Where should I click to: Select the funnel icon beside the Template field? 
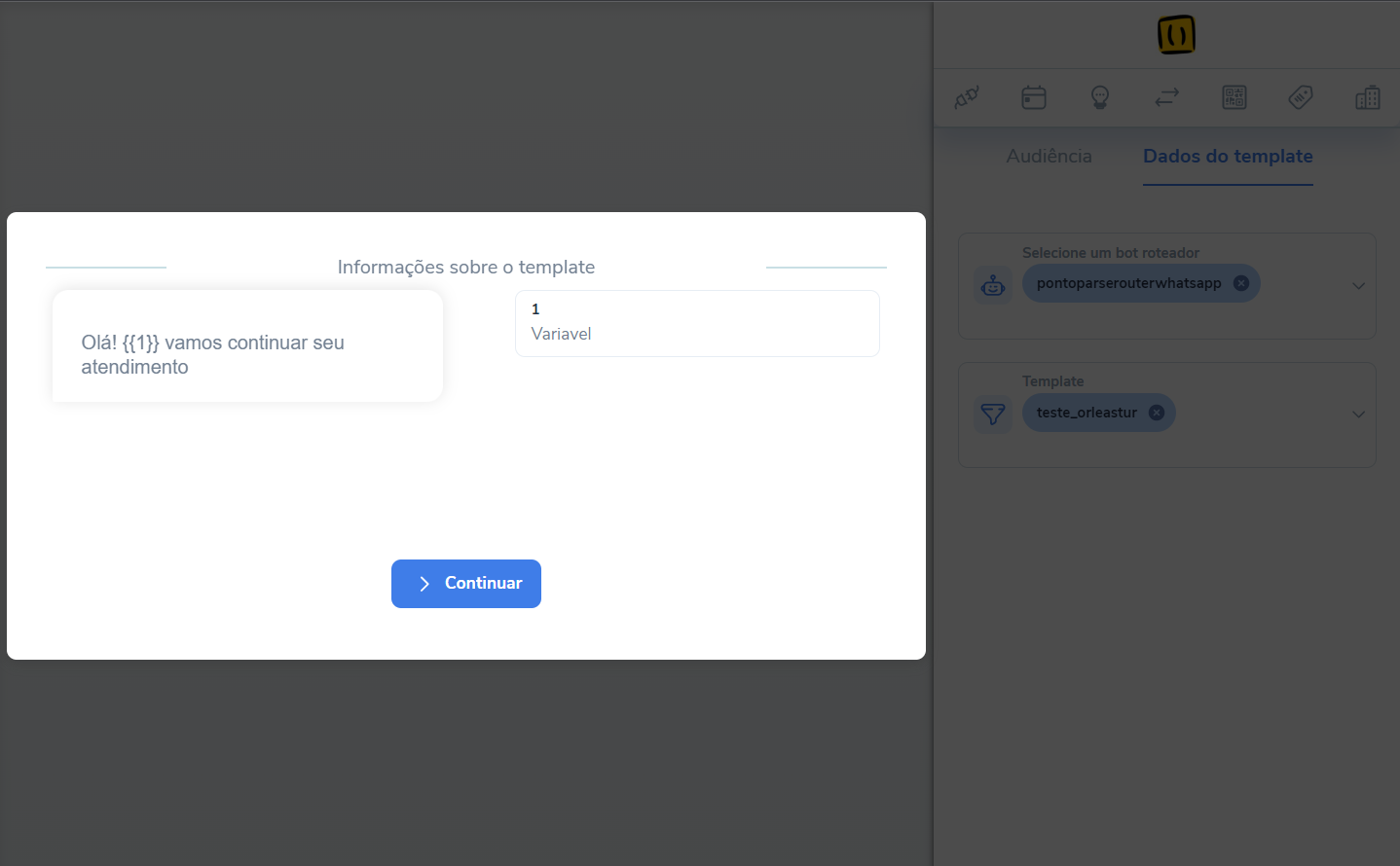click(993, 415)
